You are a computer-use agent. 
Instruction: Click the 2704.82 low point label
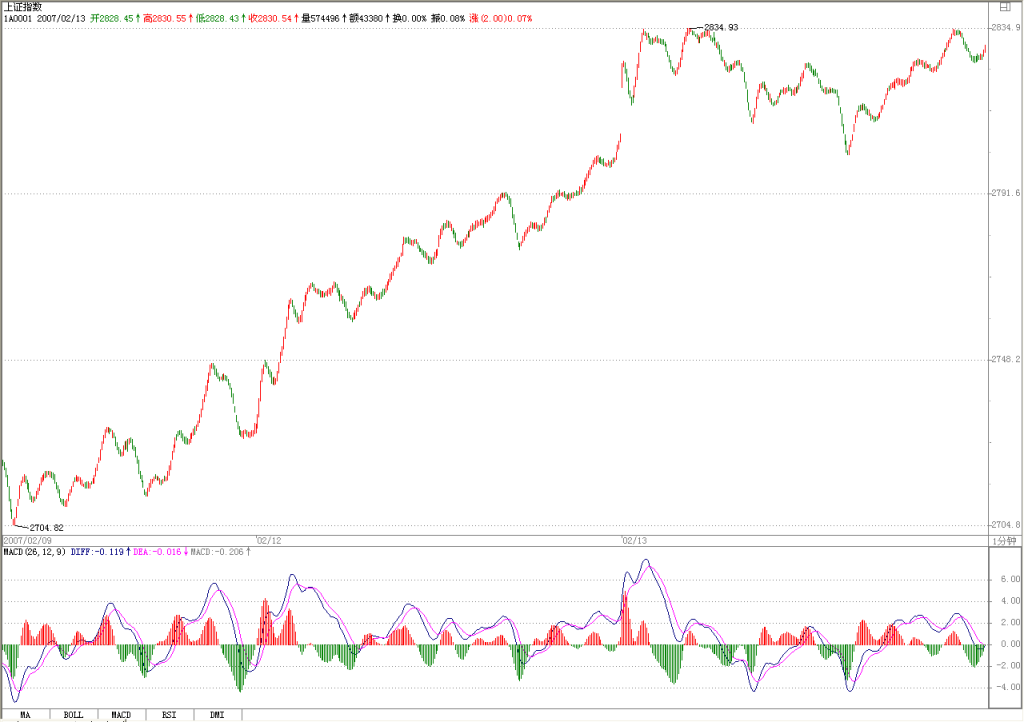coord(46,527)
